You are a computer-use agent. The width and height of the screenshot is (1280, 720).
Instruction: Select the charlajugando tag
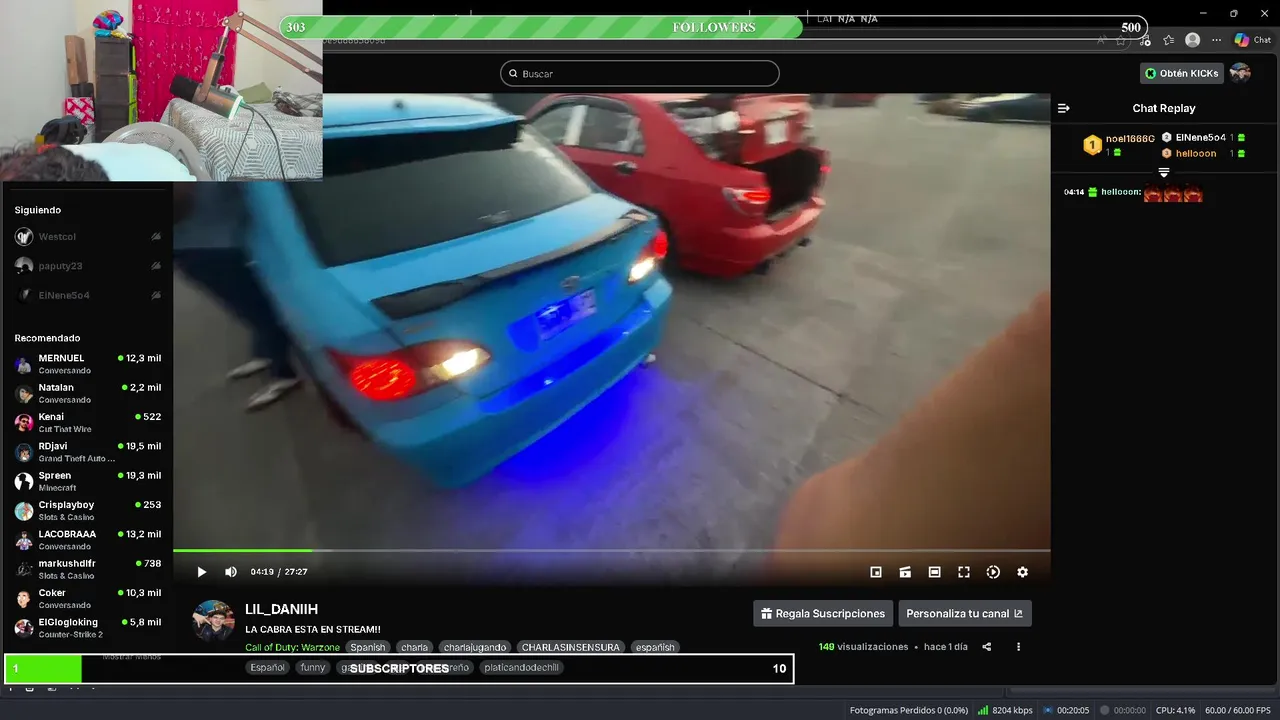coord(475,647)
